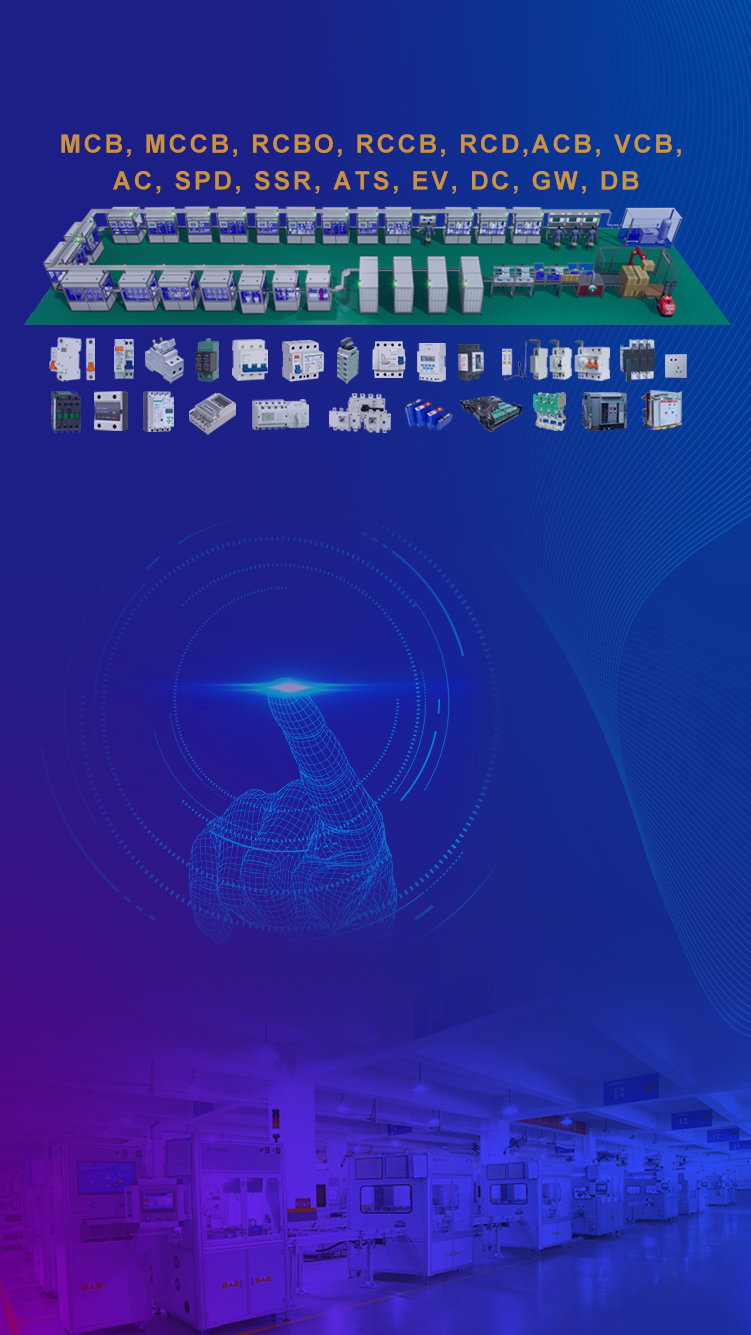
Task: Select the green-button AC contactor product
Action: click(66, 411)
